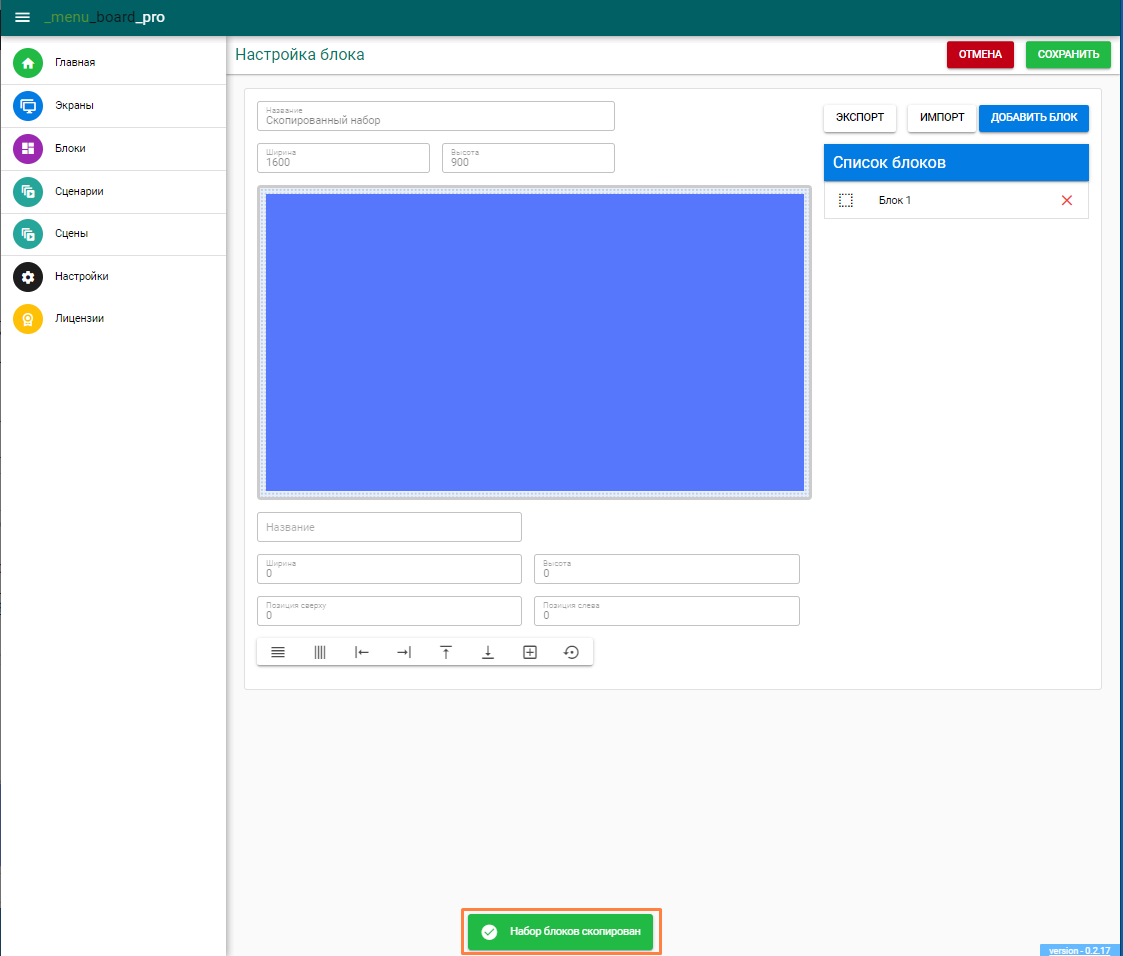Go to Главная in sidebar
The image size is (1123, 956).
coord(75,63)
